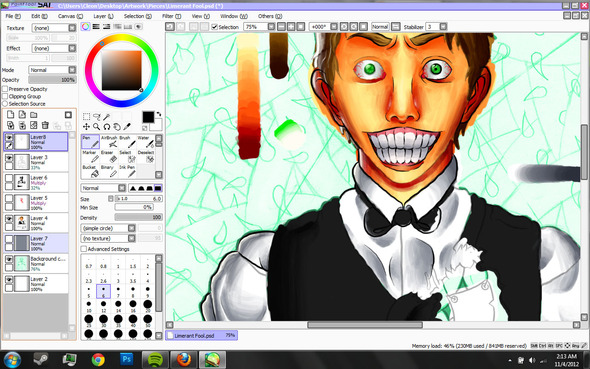Open the Edit menu
The height and width of the screenshot is (369, 590).
pos(39,16)
